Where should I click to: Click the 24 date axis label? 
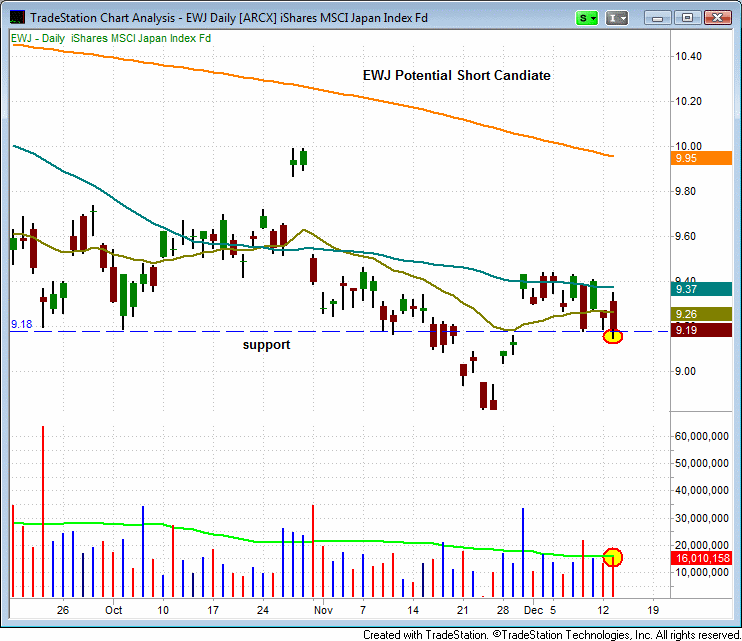click(263, 610)
